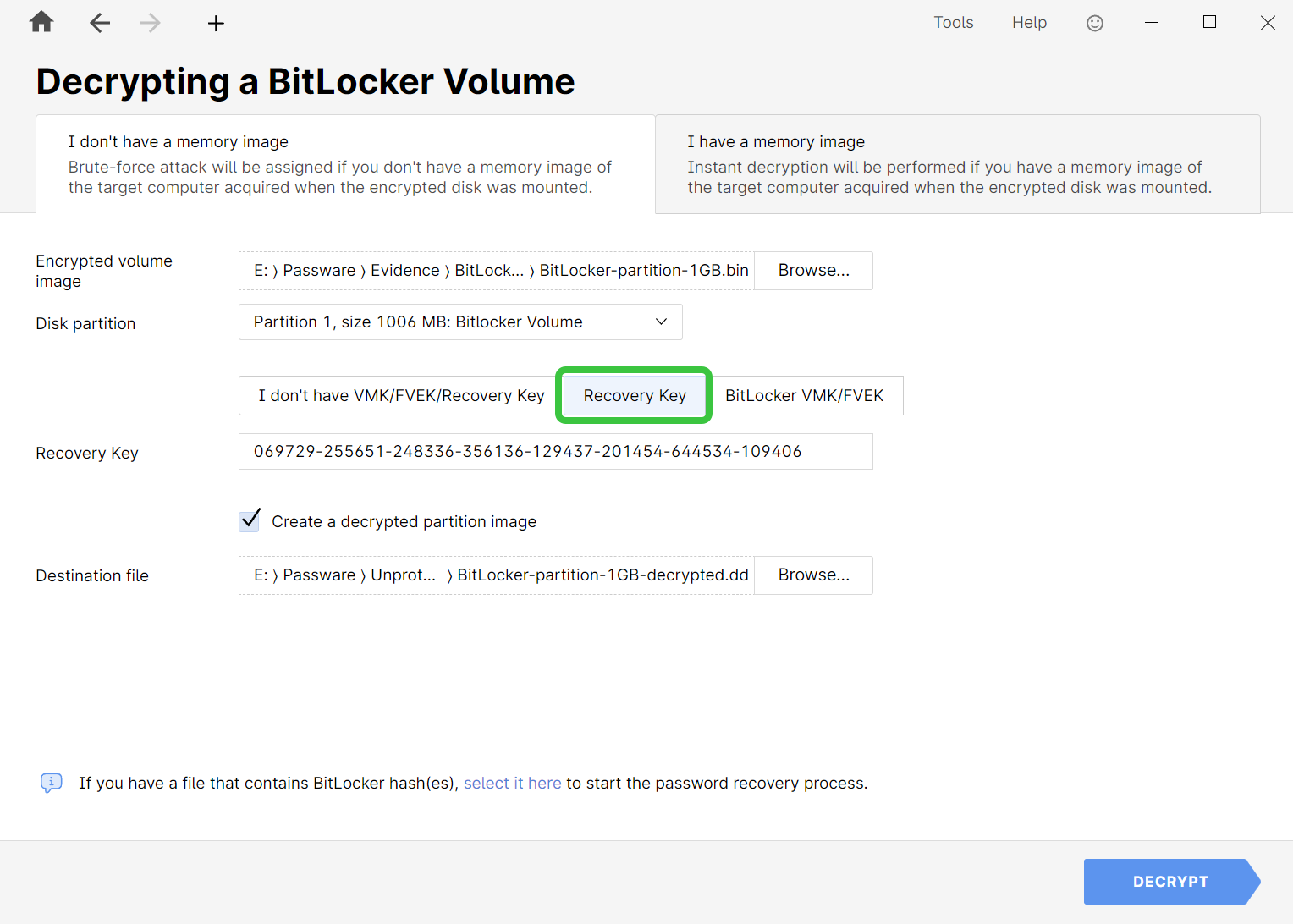This screenshot has width=1293, height=924.
Task: Minimize the window
Action: [x=1151, y=23]
